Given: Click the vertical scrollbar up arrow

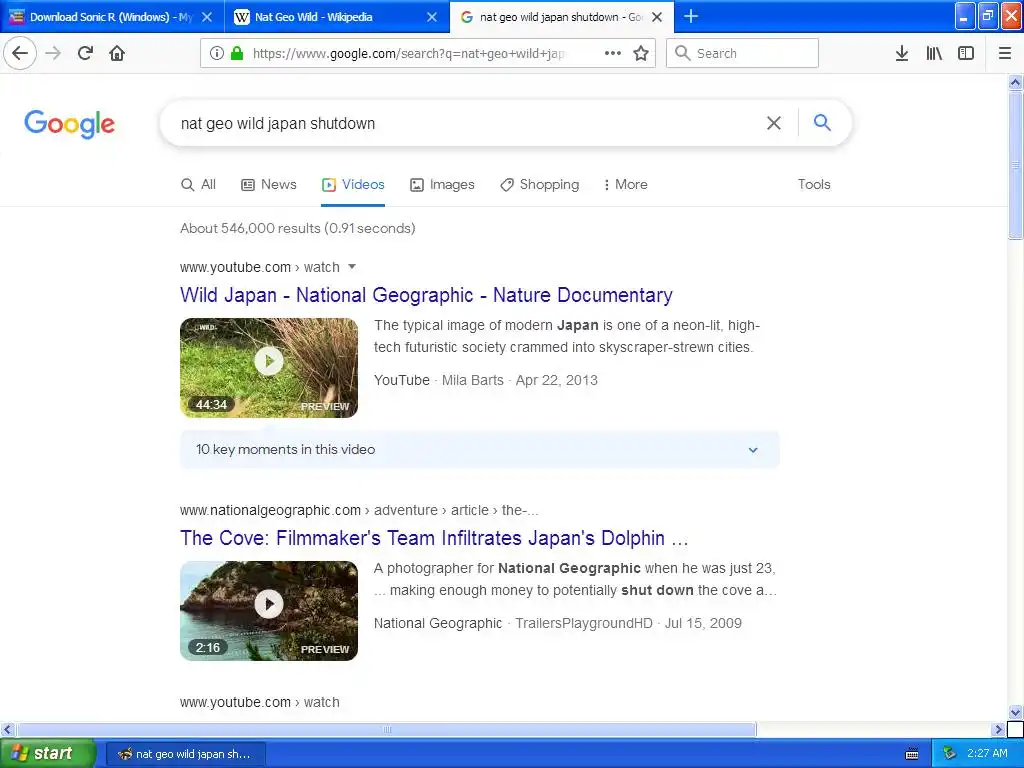Looking at the screenshot, I should [x=1015, y=82].
